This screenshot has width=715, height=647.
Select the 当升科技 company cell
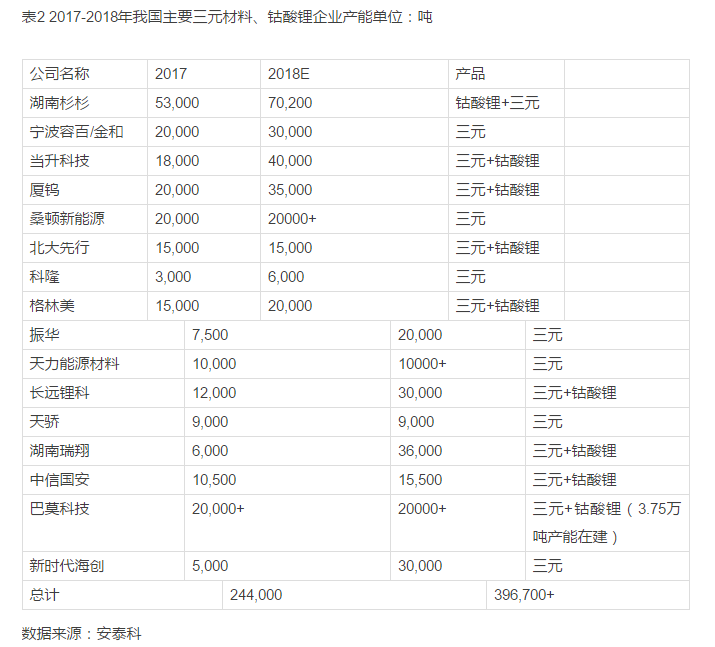[x=60, y=161]
